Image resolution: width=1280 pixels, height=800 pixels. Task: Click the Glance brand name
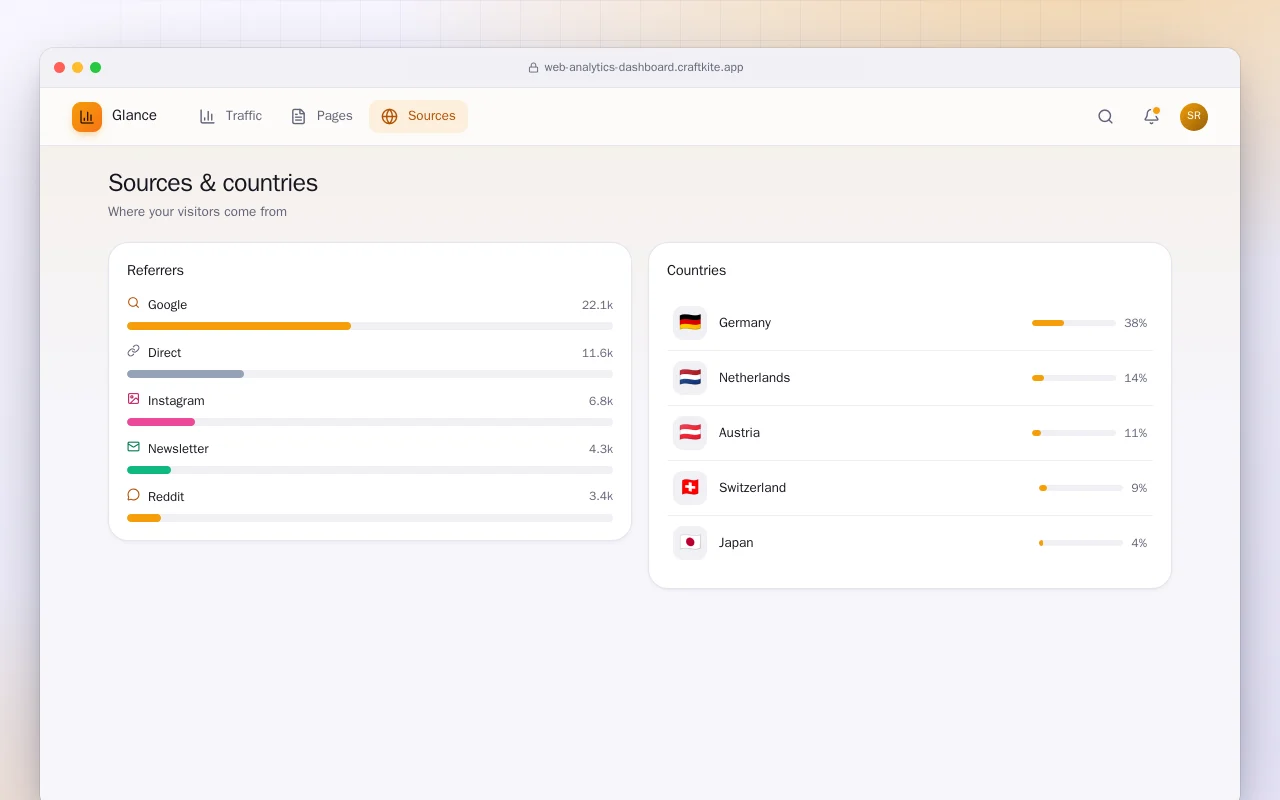134,115
